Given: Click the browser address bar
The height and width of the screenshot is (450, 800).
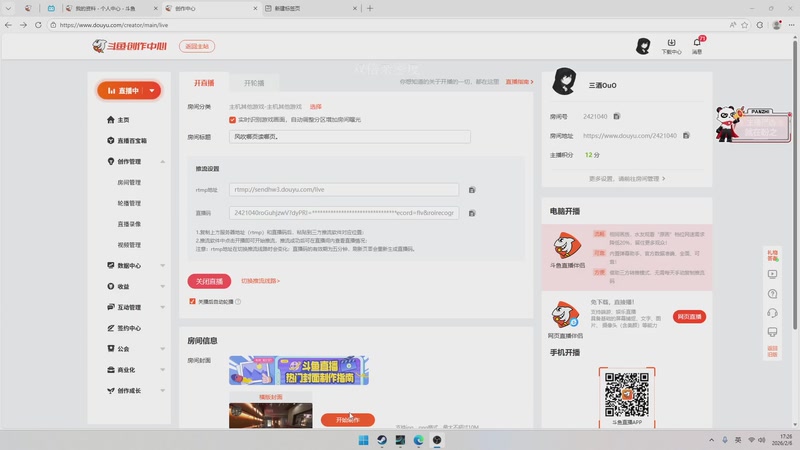Looking at the screenshot, I should click(388, 25).
